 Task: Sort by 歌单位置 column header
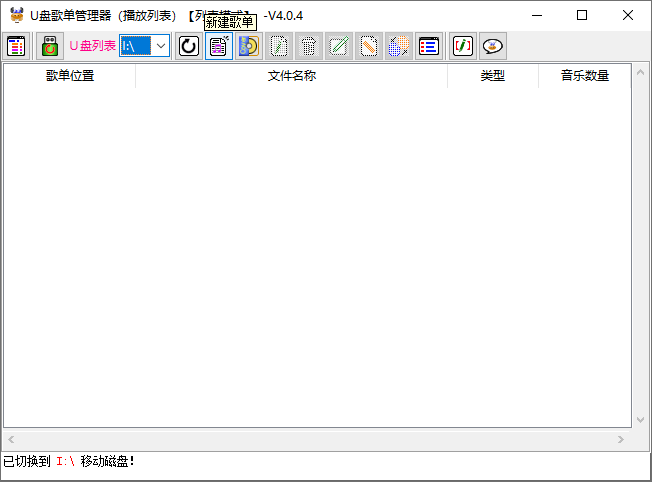pyautogui.click(x=70, y=76)
